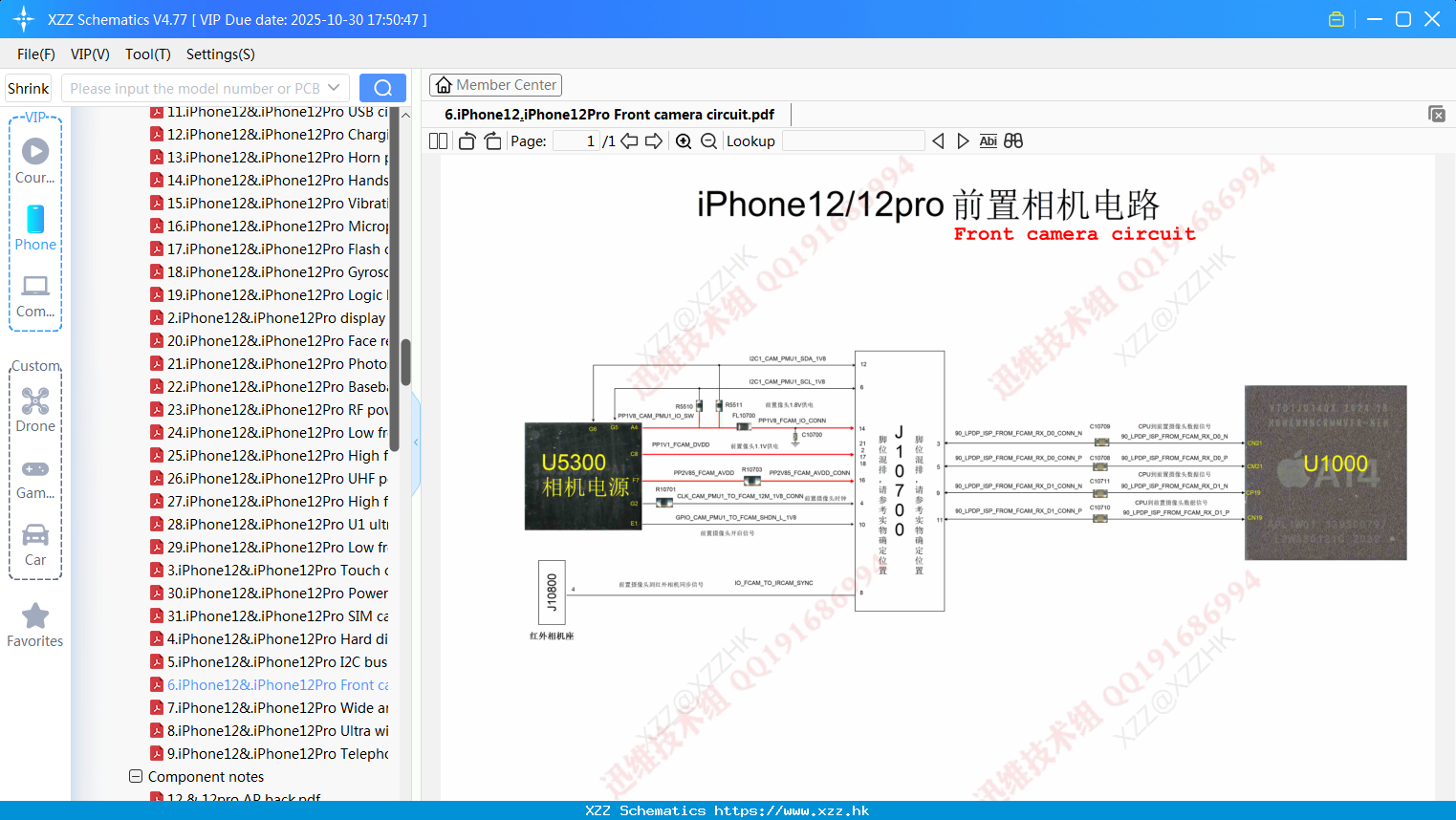Go to next page arrow
The height and width of the screenshot is (820, 1456).
coord(654,140)
